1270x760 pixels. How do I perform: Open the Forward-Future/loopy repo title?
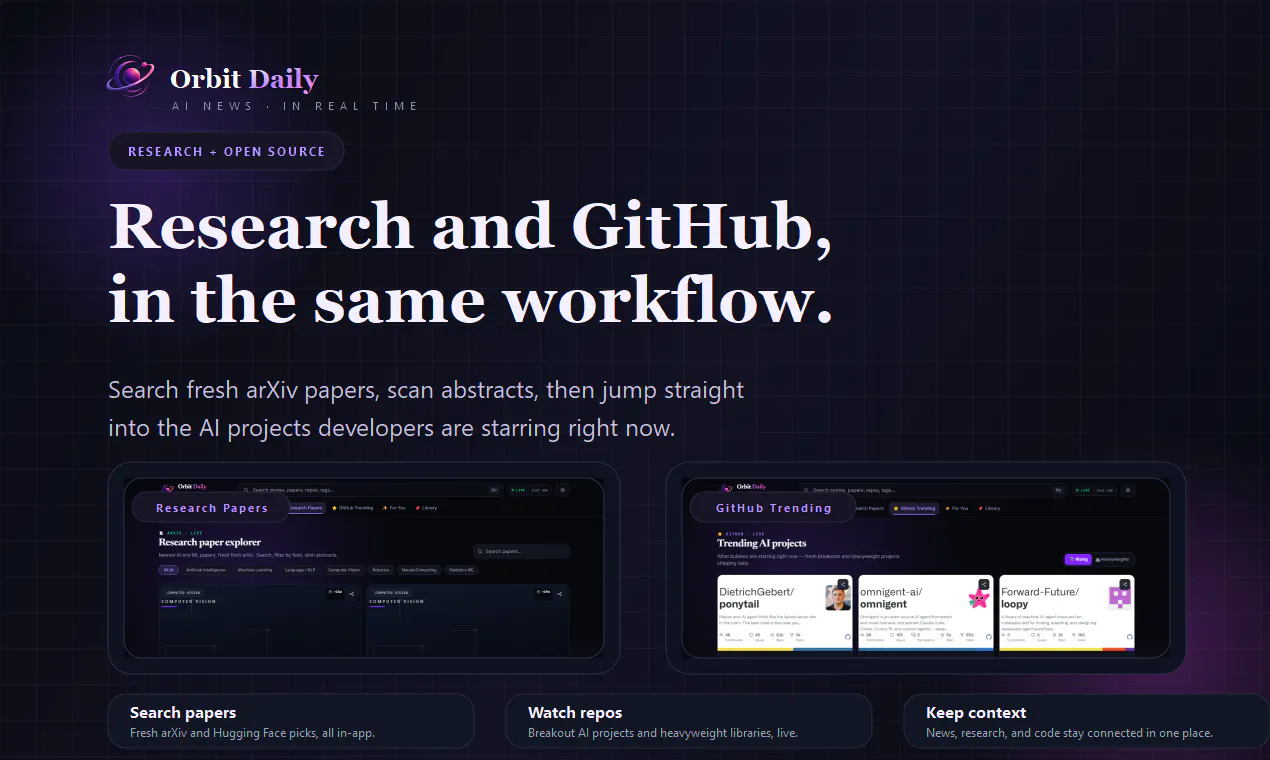tap(1040, 598)
